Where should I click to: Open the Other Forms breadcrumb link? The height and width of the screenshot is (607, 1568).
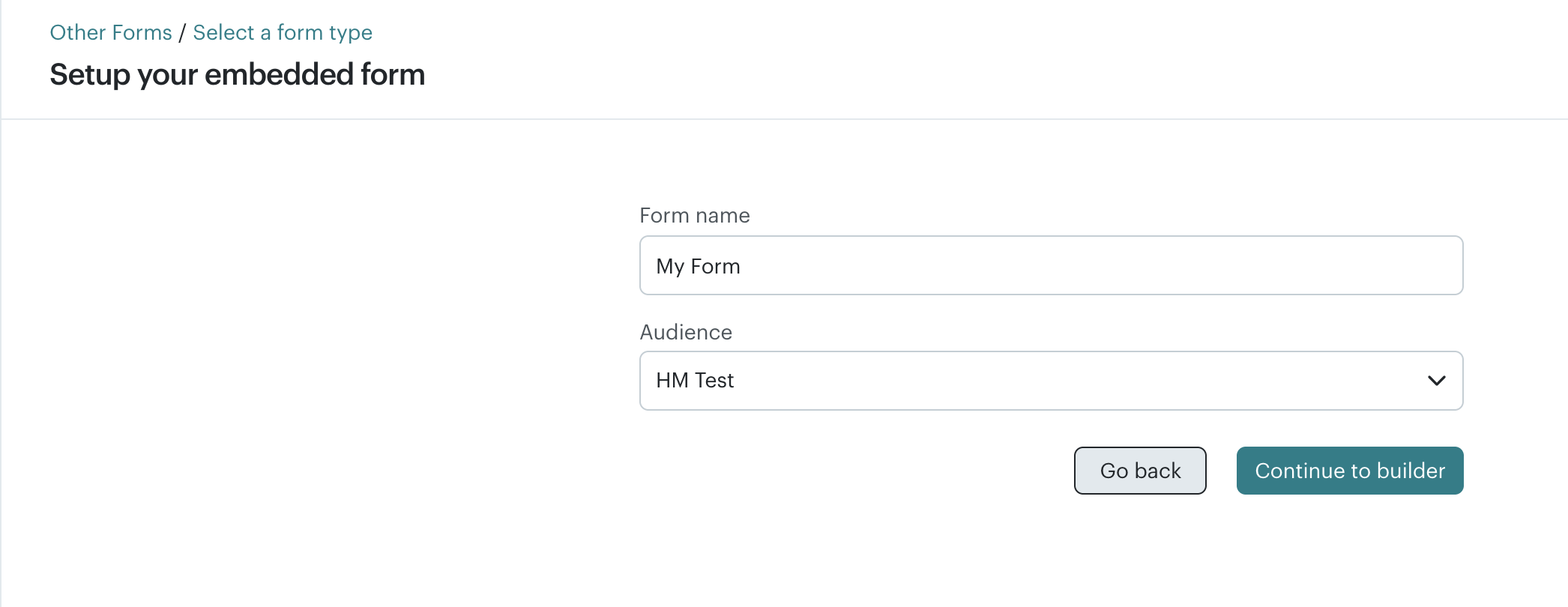click(111, 33)
